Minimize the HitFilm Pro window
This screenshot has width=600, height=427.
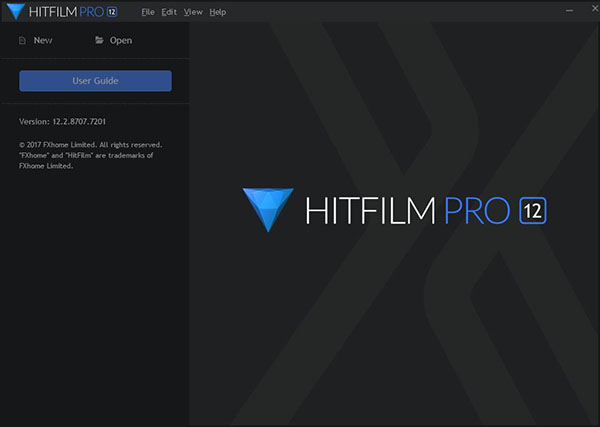(x=569, y=11)
